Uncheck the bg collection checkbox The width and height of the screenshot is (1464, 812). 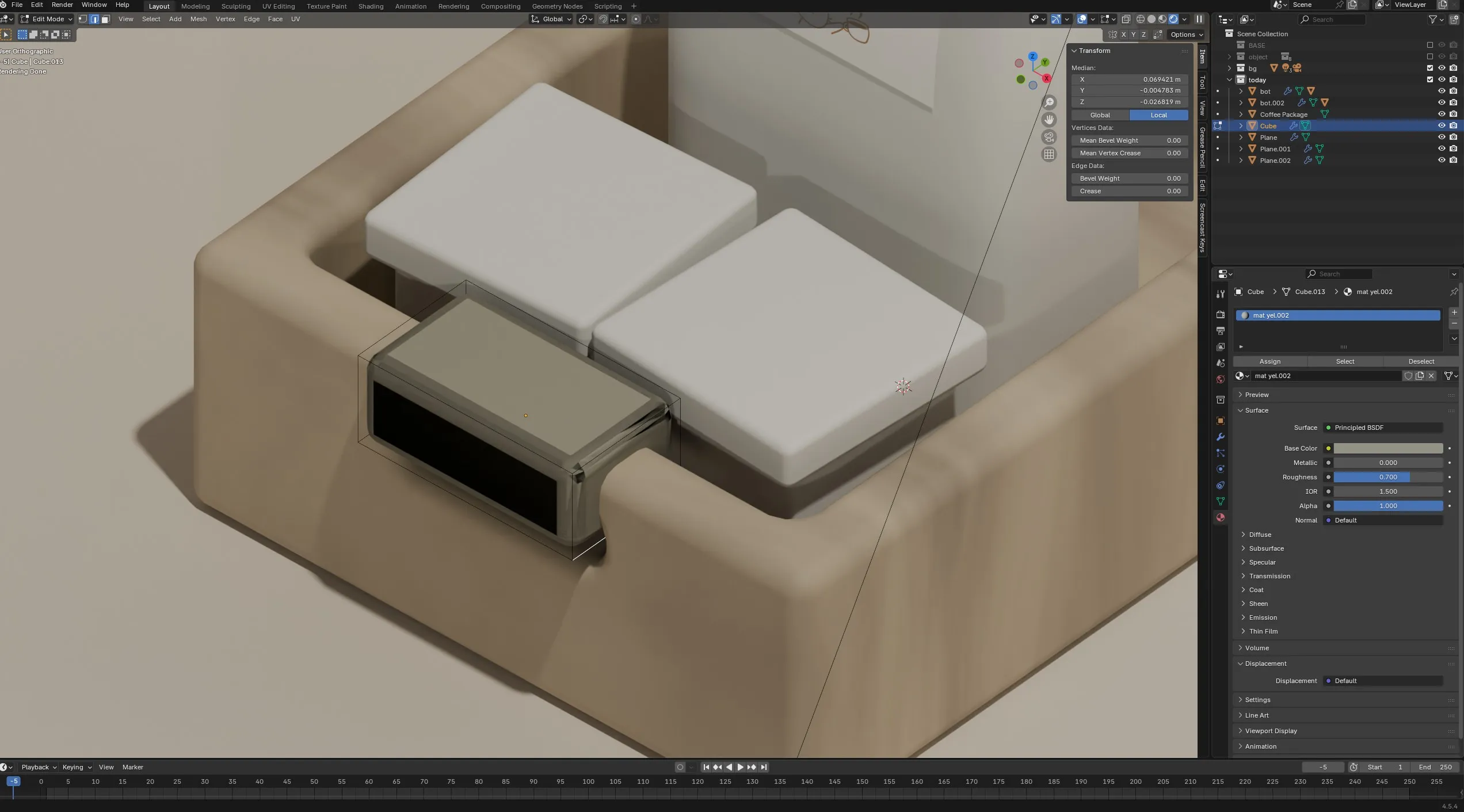tap(1430, 68)
